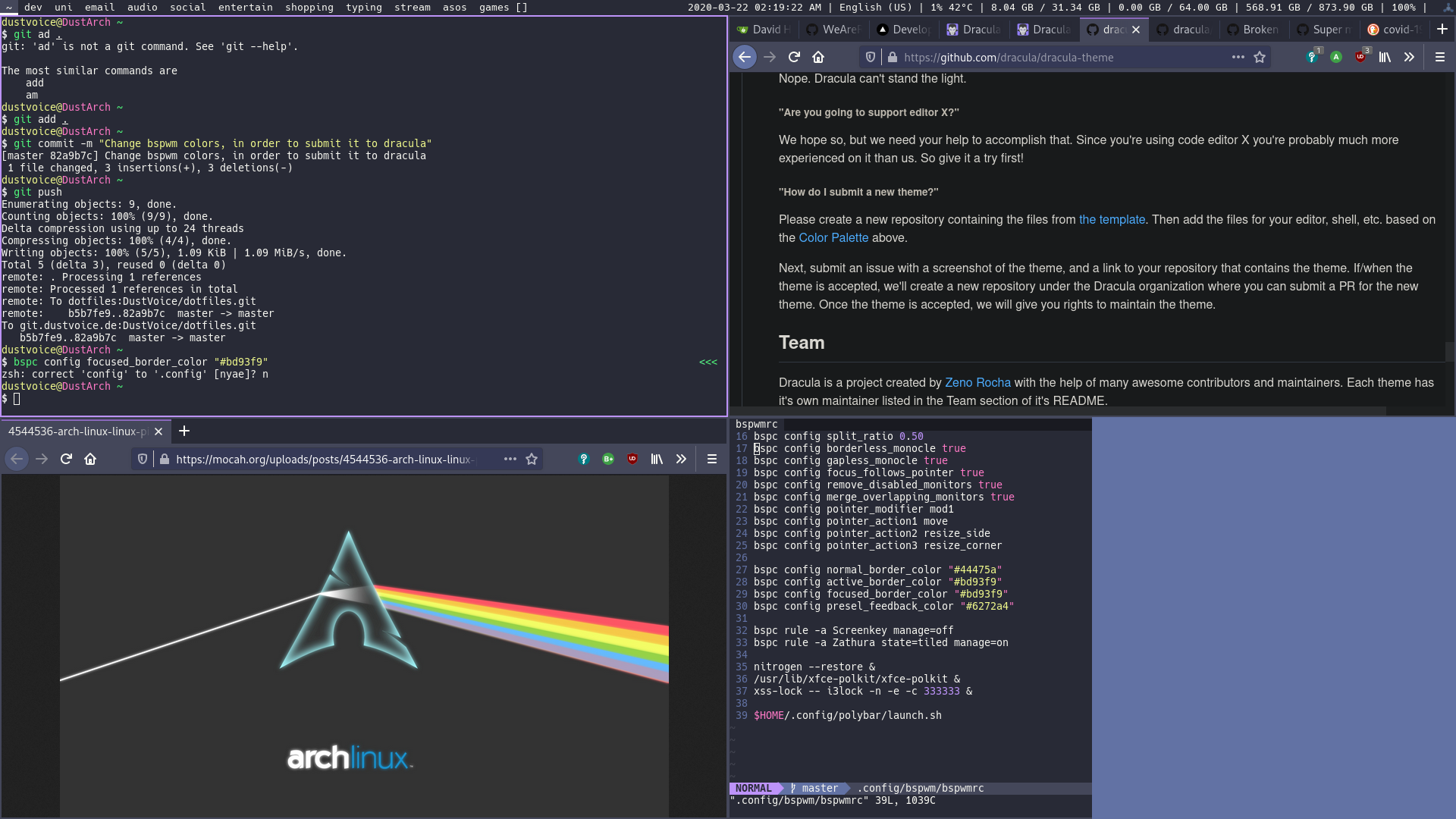1456x819 pixels.
Task: Select the shopping workspace in the top bar
Action: click(309, 7)
